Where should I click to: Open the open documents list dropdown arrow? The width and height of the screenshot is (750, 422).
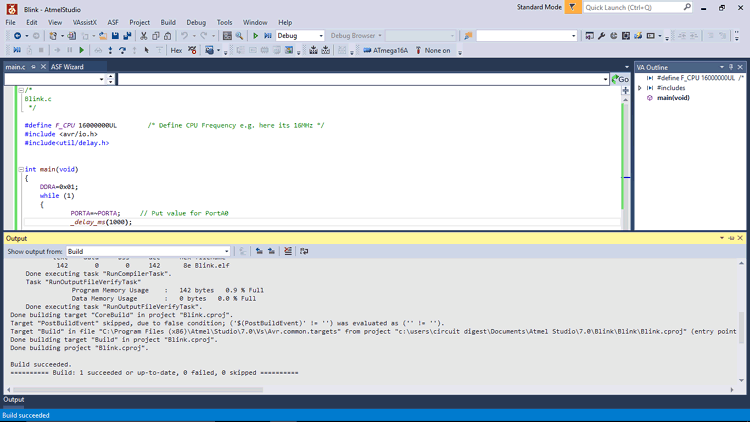(x=627, y=67)
